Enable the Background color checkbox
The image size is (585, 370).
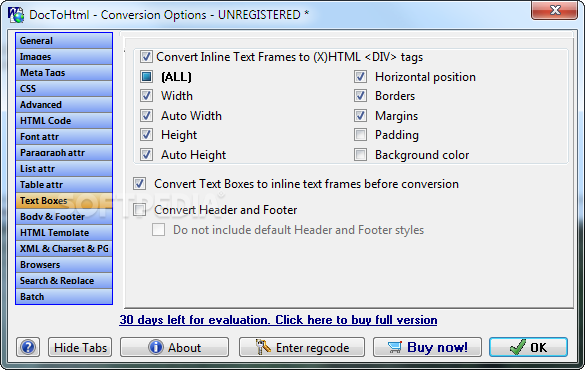coord(360,154)
